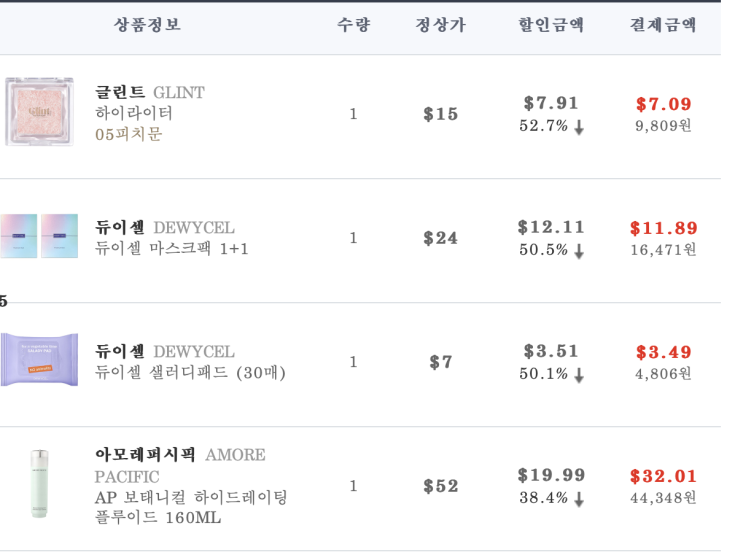The image size is (743, 555).
Task: Open the AP 보태니컬 하이드레이팅 플루이드 link
Action: [191, 507]
